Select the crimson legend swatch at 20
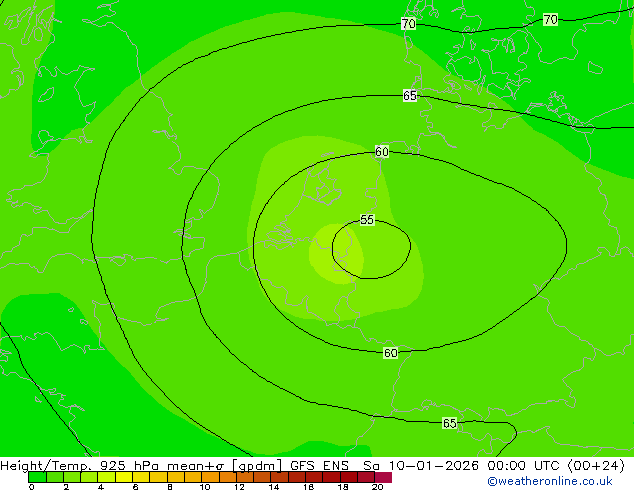634x490 pixels. 383,477
